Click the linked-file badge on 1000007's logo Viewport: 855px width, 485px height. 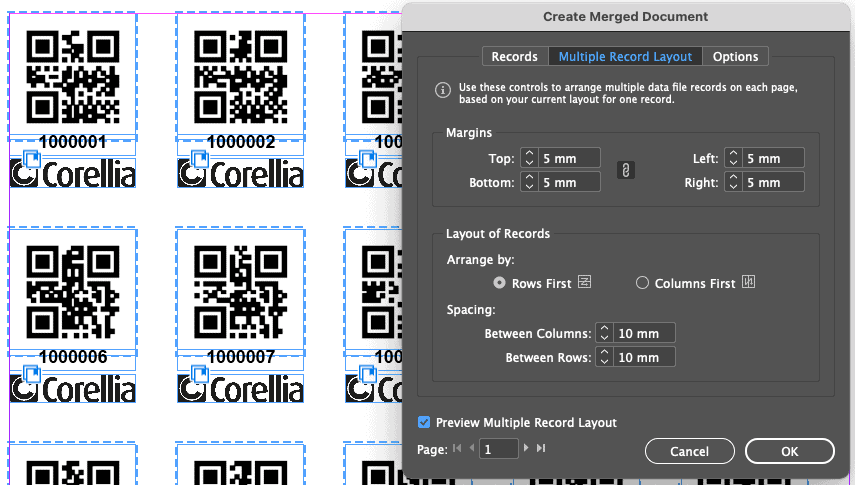coord(200,375)
